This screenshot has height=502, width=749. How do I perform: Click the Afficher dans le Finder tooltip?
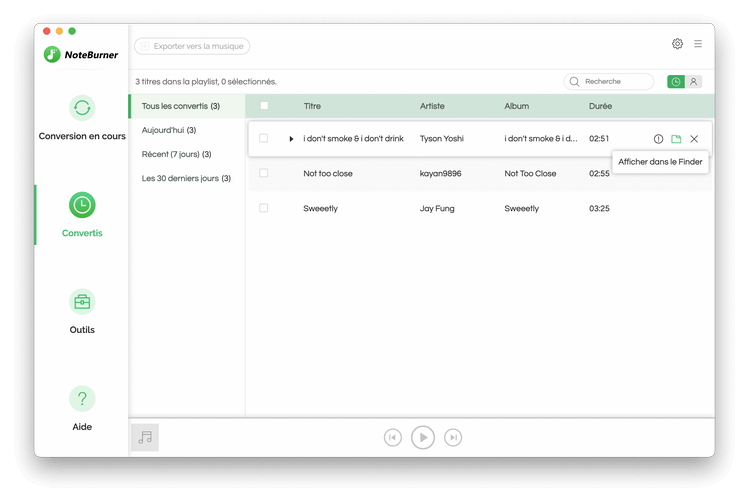pyautogui.click(x=660, y=162)
